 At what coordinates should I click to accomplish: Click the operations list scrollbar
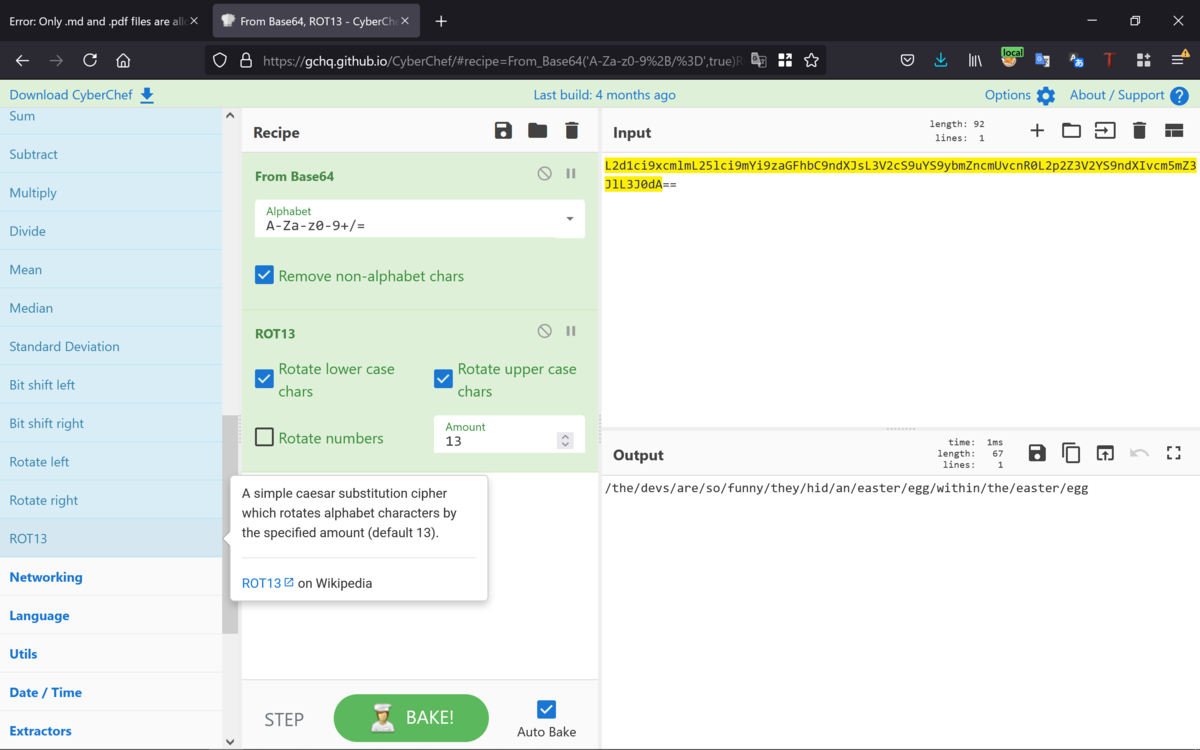tap(230, 525)
